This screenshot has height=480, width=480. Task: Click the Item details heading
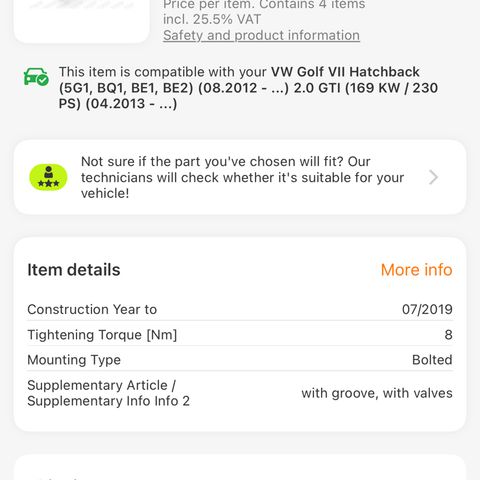tap(74, 270)
